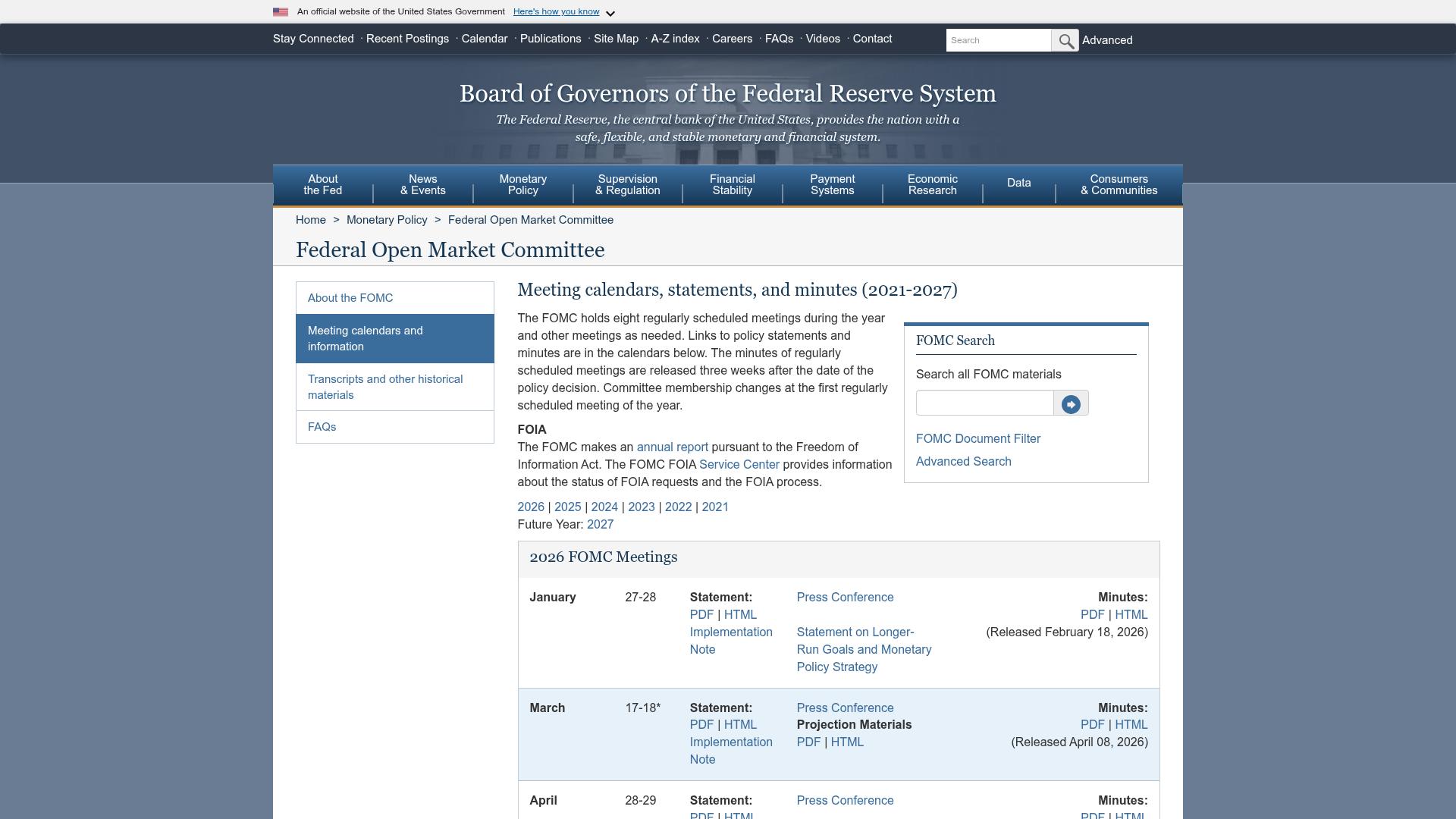Screen dimensions: 1456x819
Task: Select FAQs in the left sidebar
Action: point(395,427)
